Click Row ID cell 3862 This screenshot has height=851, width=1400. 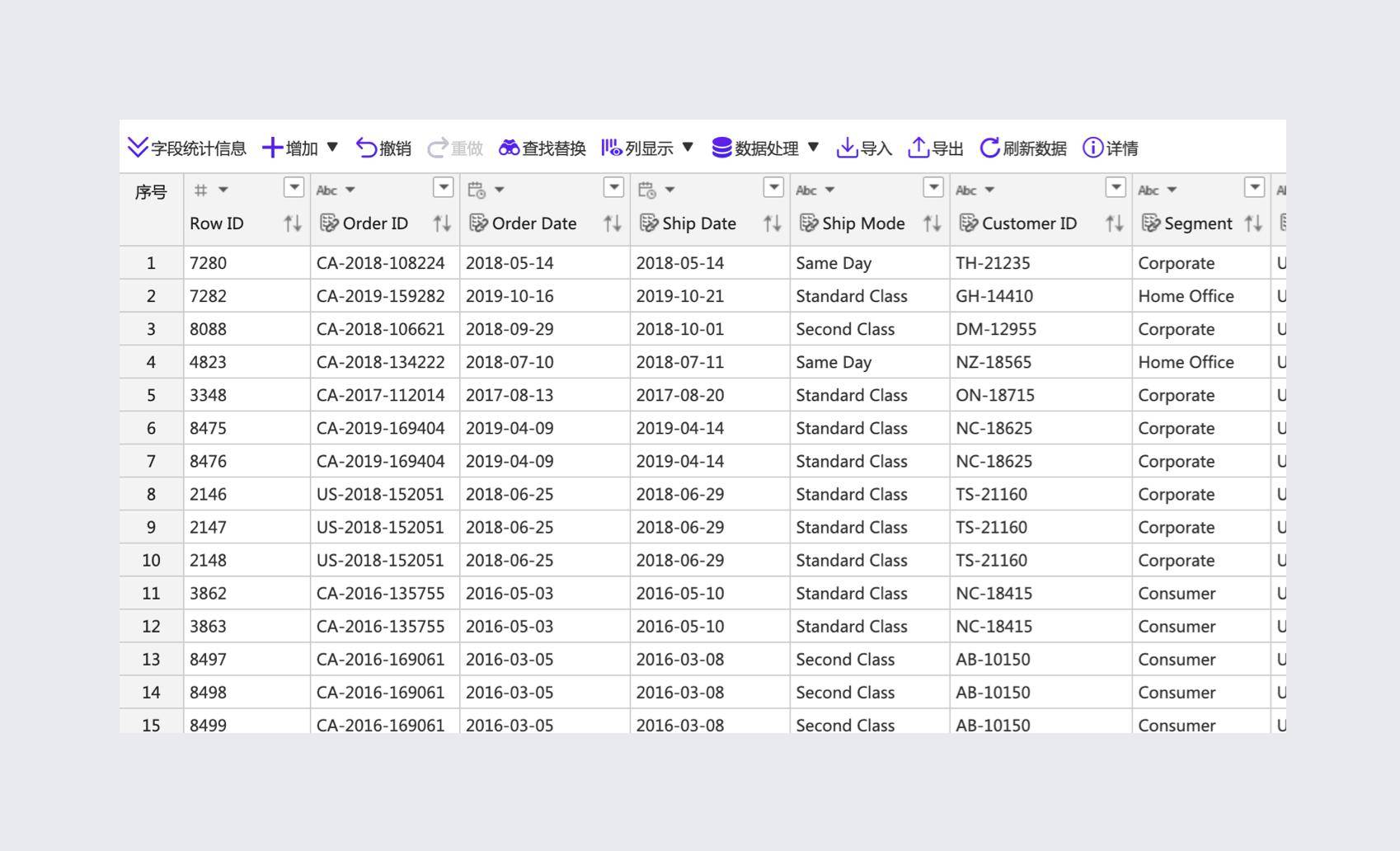(x=247, y=593)
